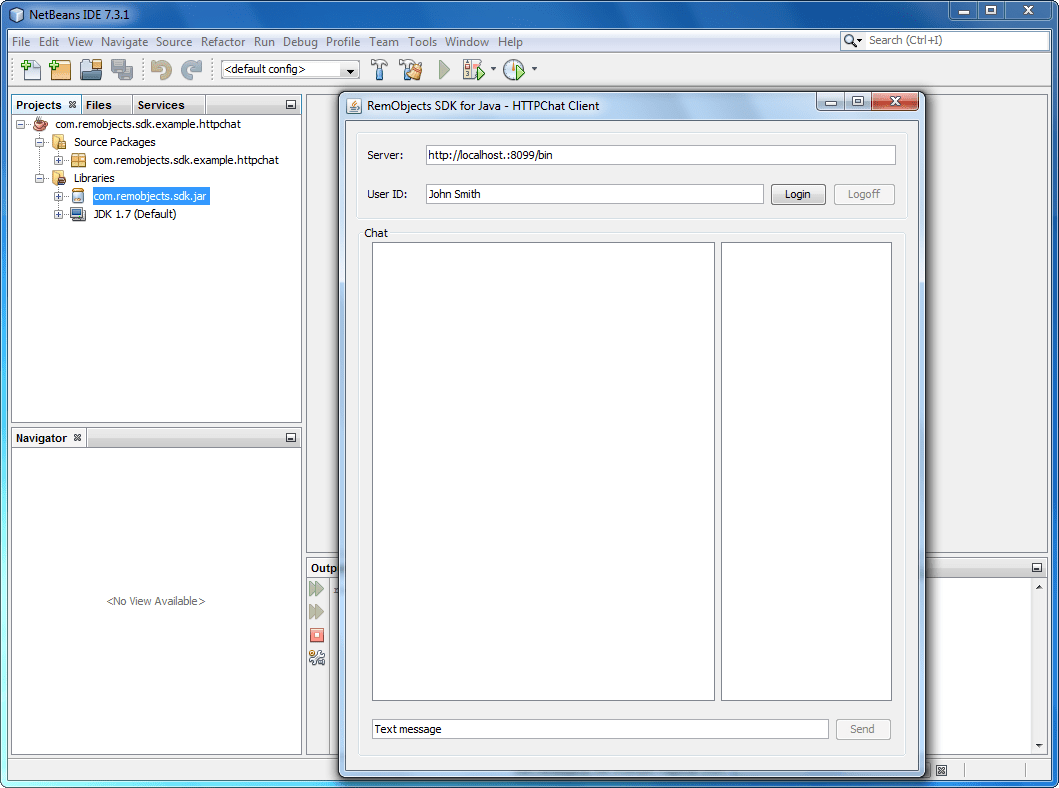Click the Server URL field
This screenshot has width=1059, height=788.
(661, 155)
